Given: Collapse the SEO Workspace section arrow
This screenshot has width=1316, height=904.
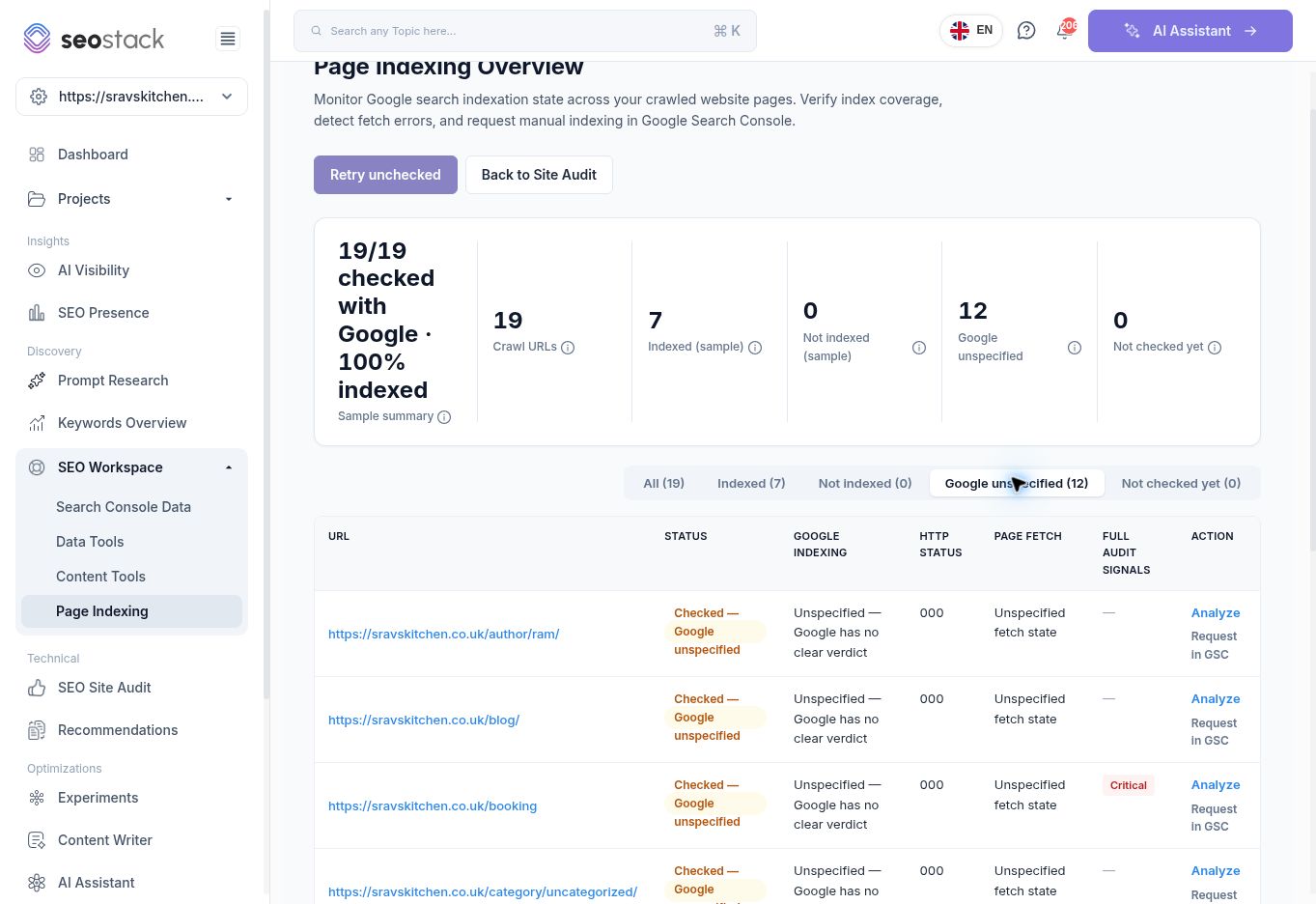Looking at the screenshot, I should (229, 467).
